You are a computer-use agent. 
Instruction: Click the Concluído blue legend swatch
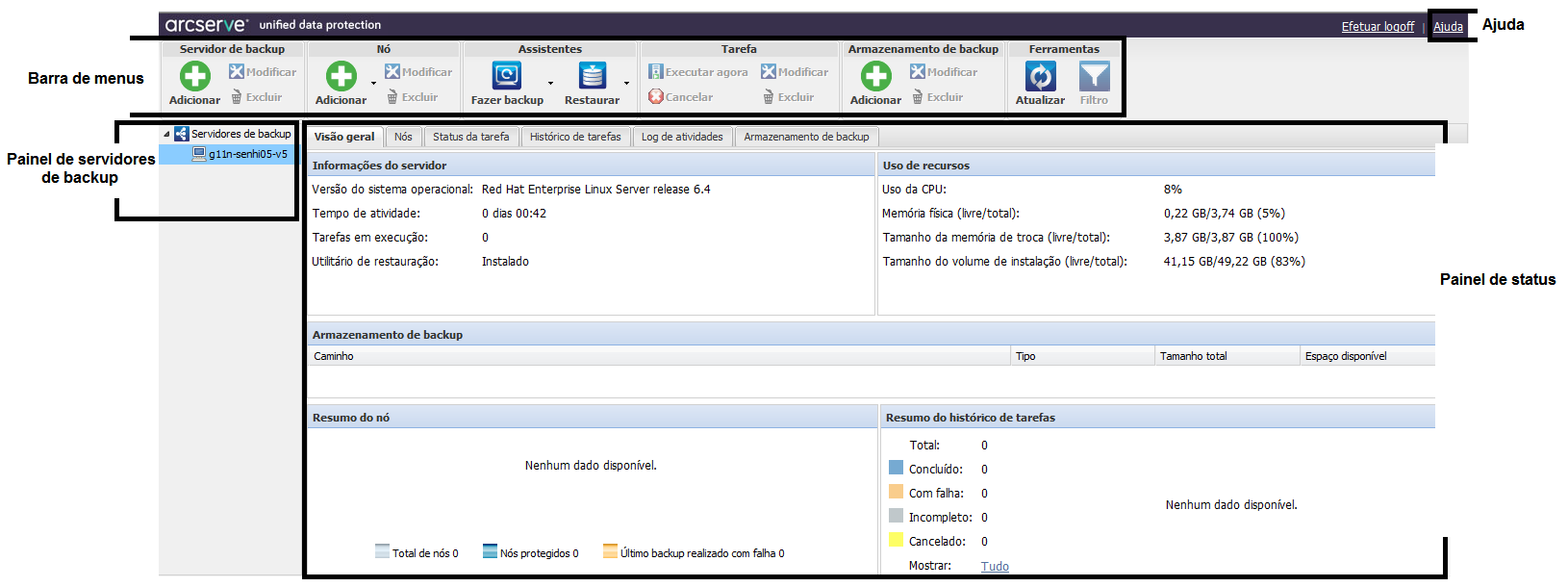[x=896, y=468]
